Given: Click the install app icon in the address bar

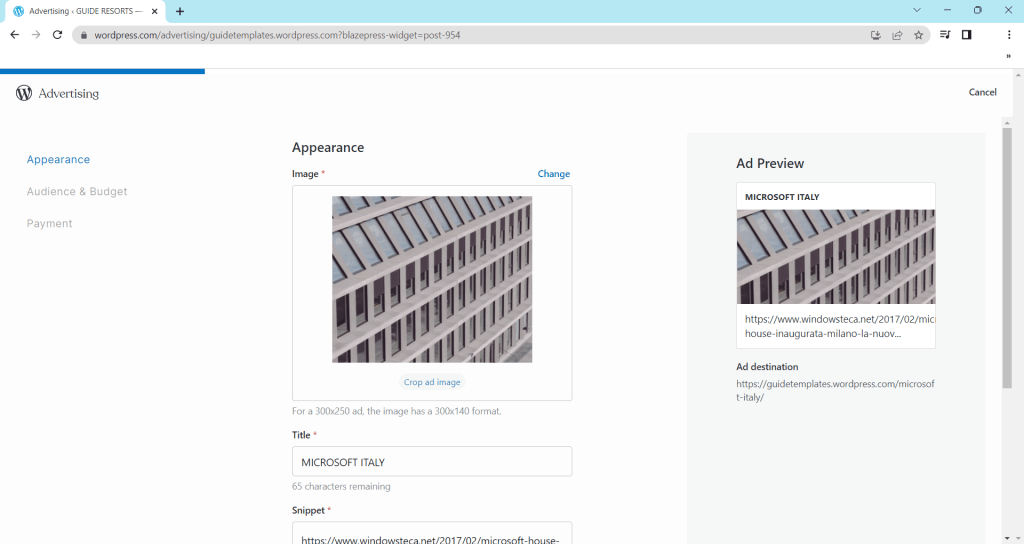Looking at the screenshot, I should [x=876, y=34].
